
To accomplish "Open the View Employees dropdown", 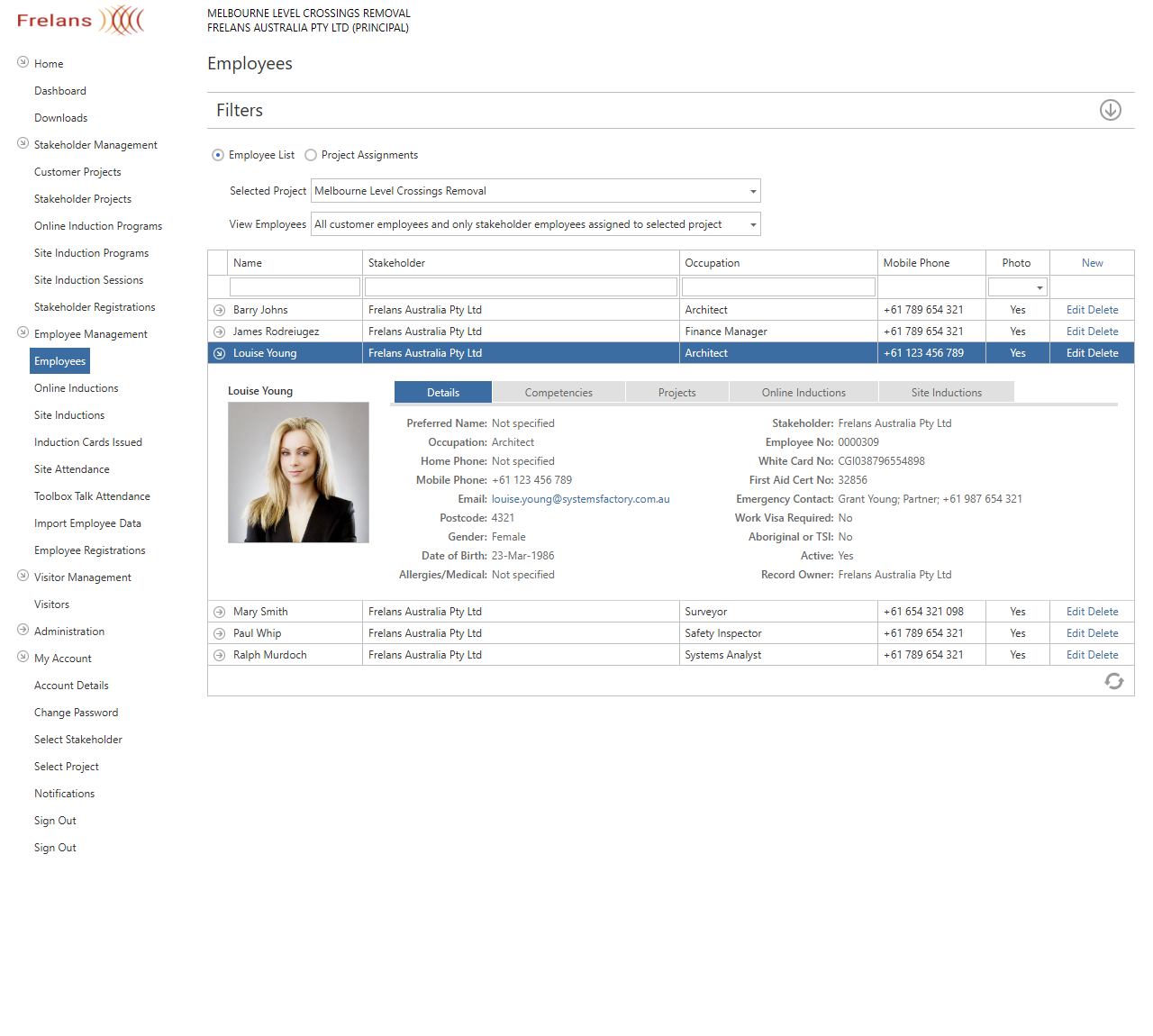I will click(x=752, y=224).
